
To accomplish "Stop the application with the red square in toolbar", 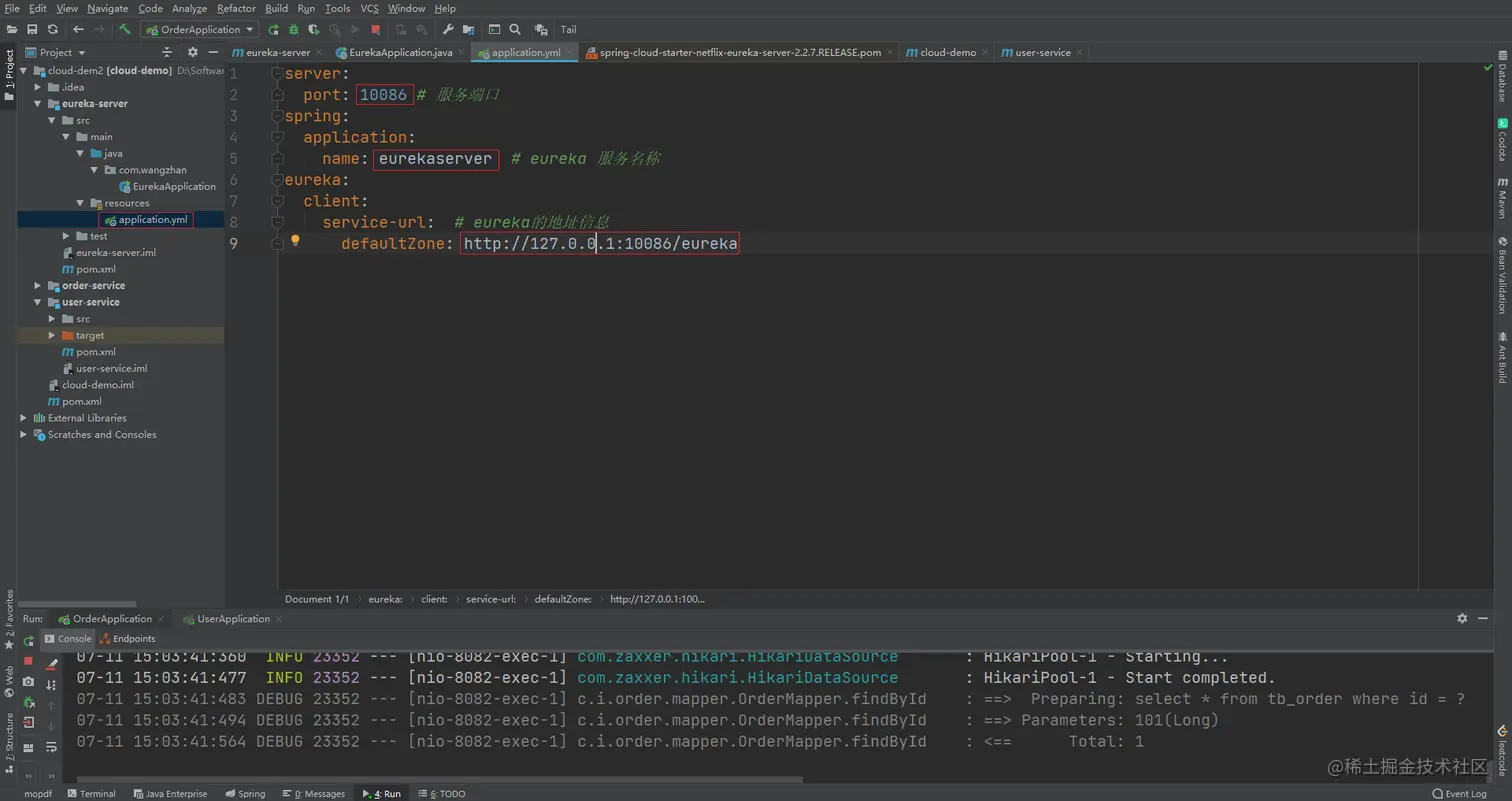I will coord(375,30).
